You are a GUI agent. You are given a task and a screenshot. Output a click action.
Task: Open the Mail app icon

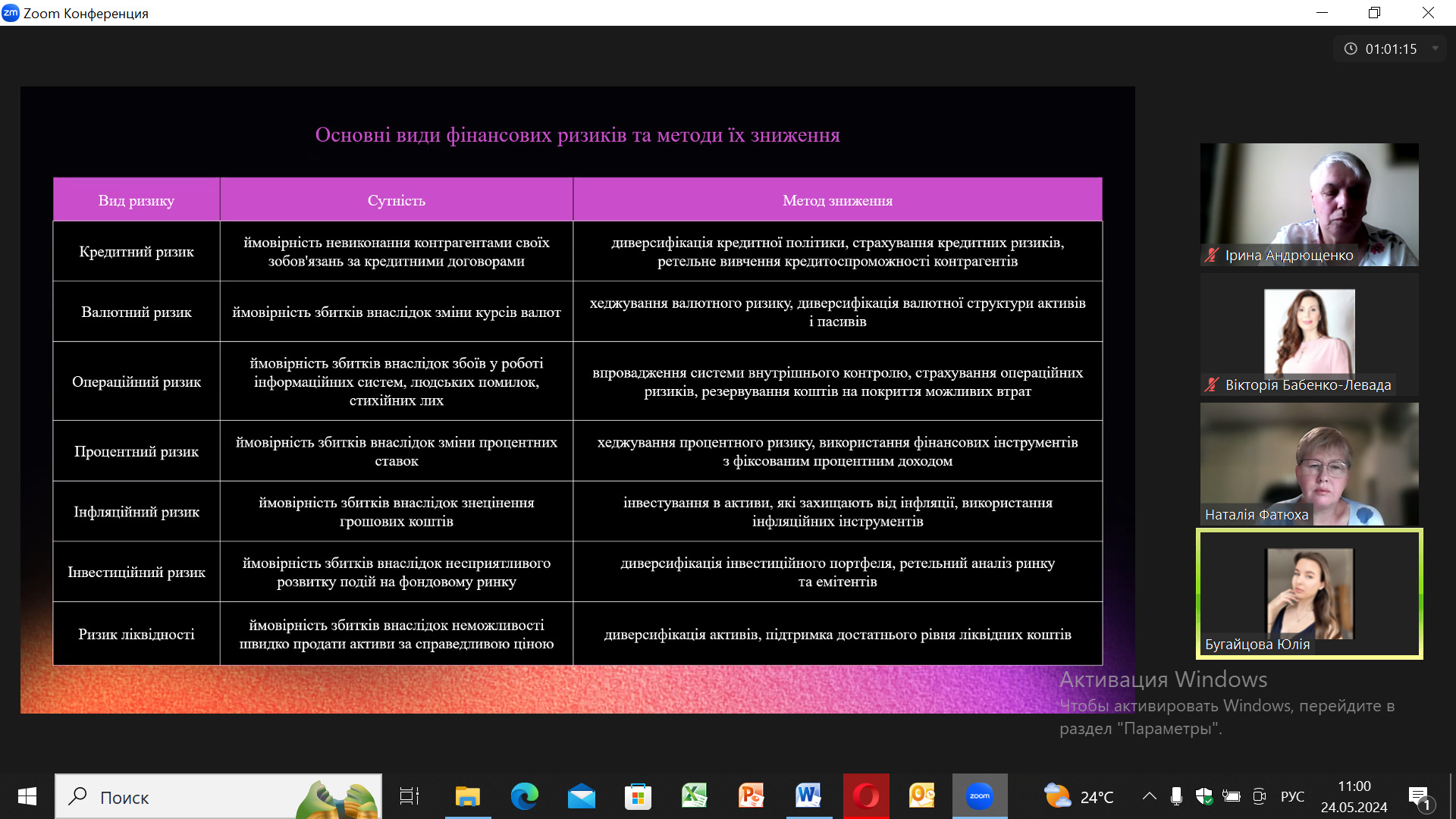(581, 796)
